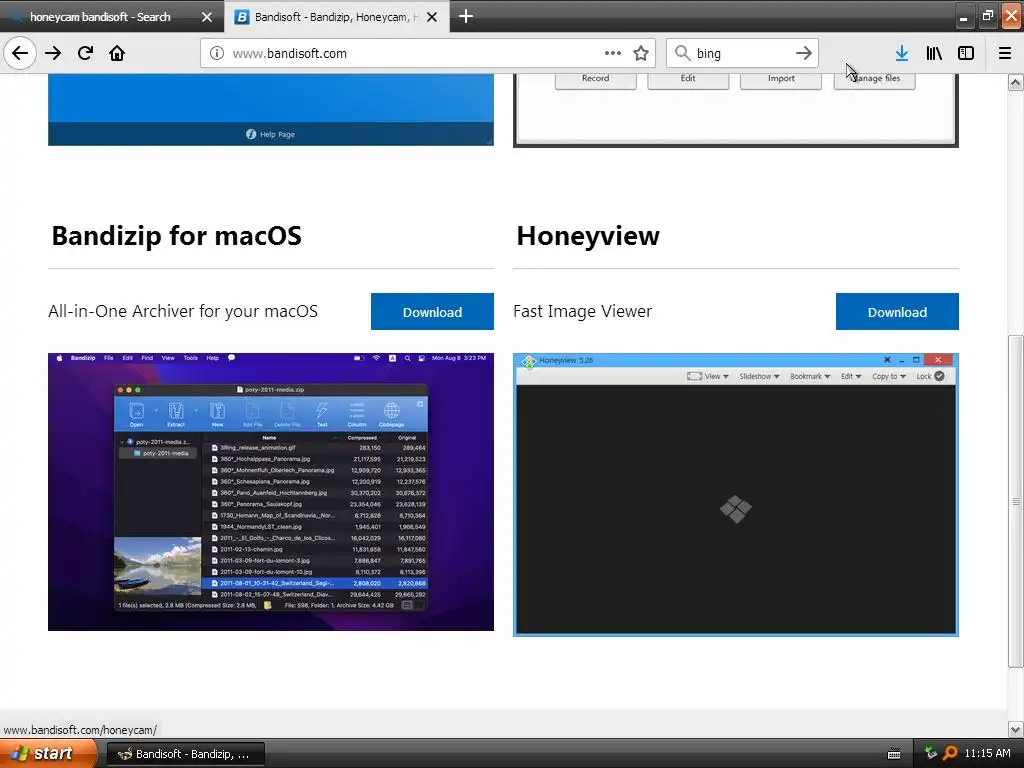Open Copy to dropdown in Honeyview screenshot

click(889, 376)
